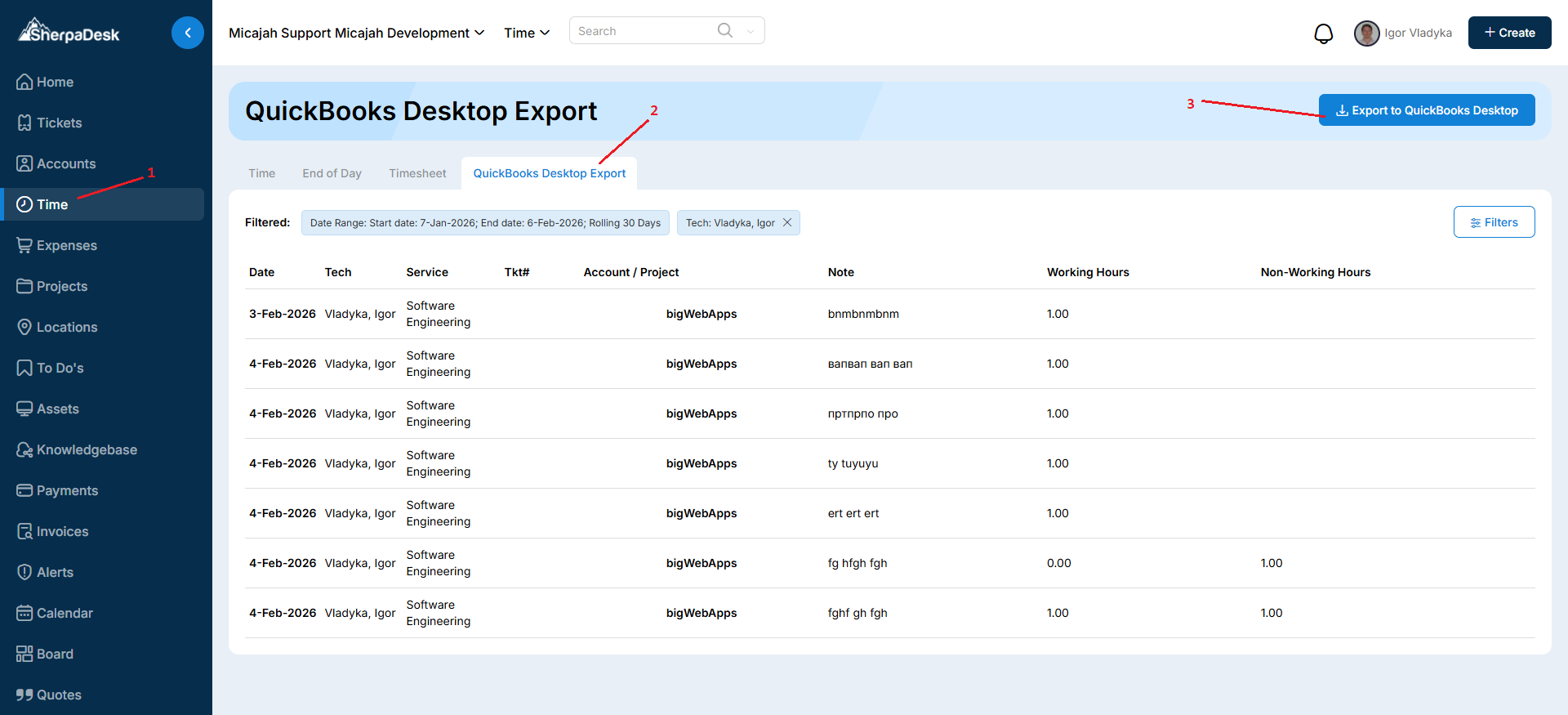Viewport: 1568px width, 715px height.
Task: Open the Calendar icon
Action: (x=24, y=613)
